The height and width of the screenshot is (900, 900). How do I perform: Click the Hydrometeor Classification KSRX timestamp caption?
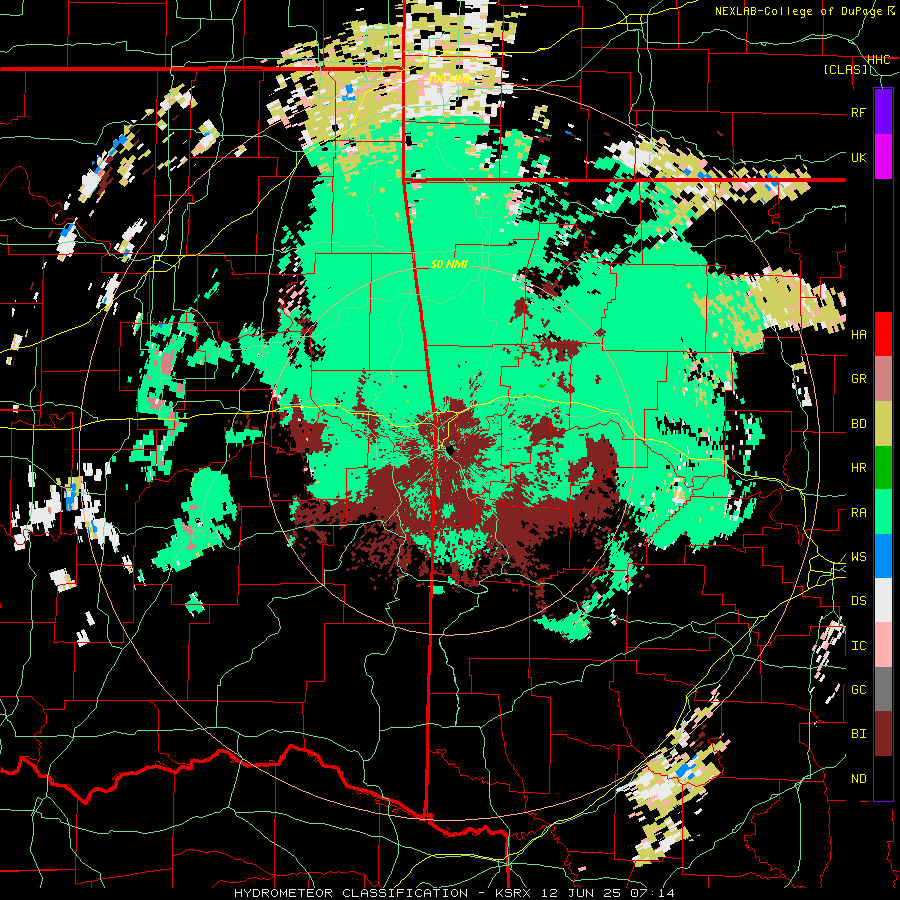tap(454, 893)
